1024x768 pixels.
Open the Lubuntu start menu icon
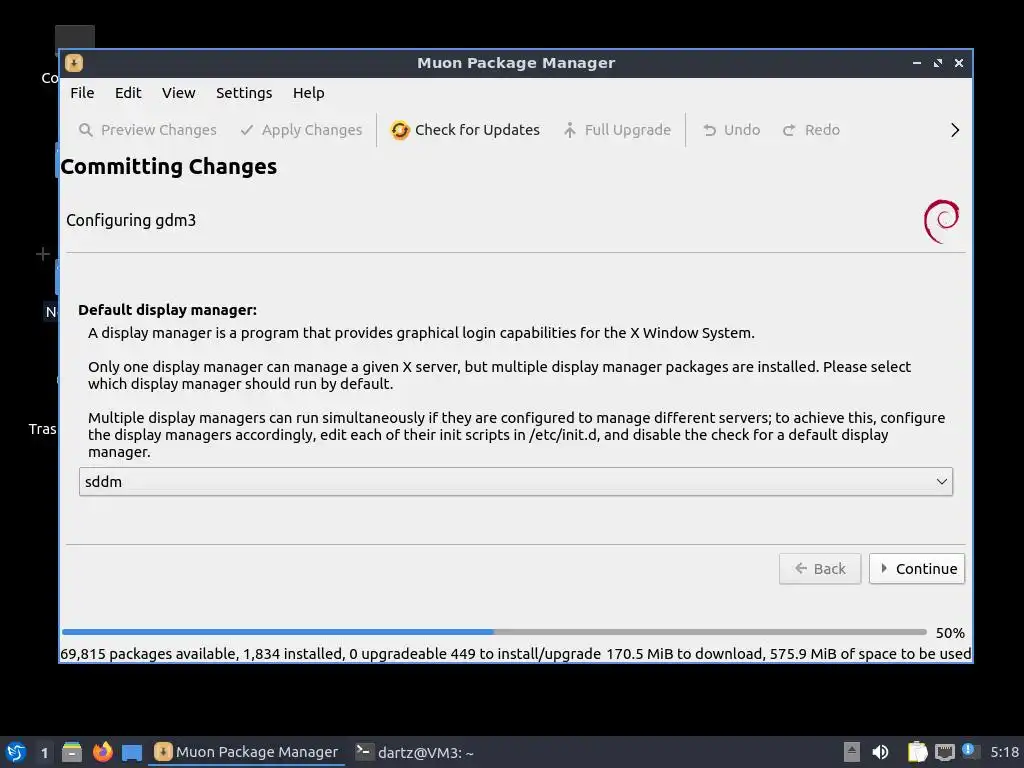tap(16, 752)
